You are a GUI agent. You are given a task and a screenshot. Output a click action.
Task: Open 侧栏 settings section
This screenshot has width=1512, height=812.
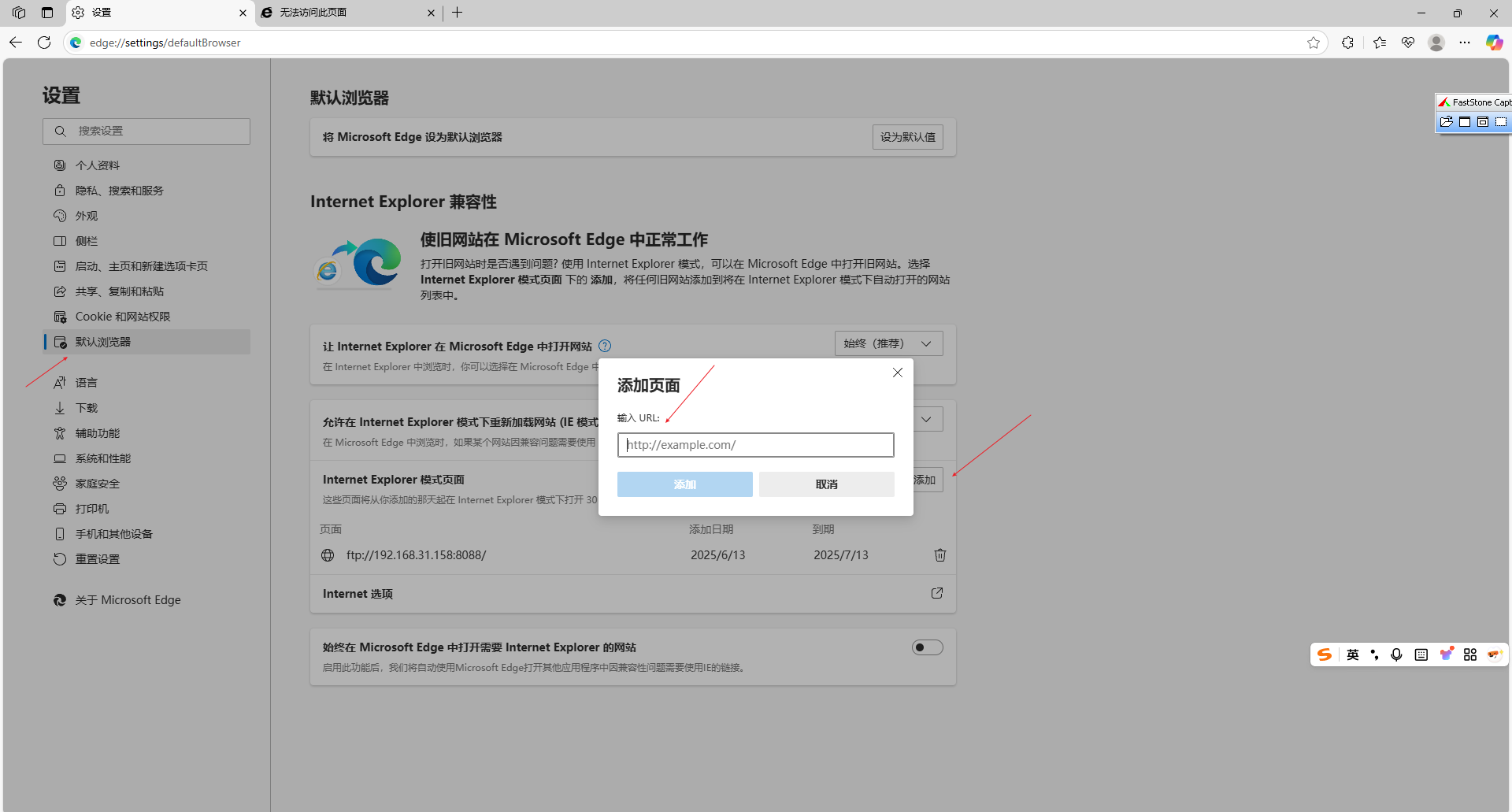(146, 241)
